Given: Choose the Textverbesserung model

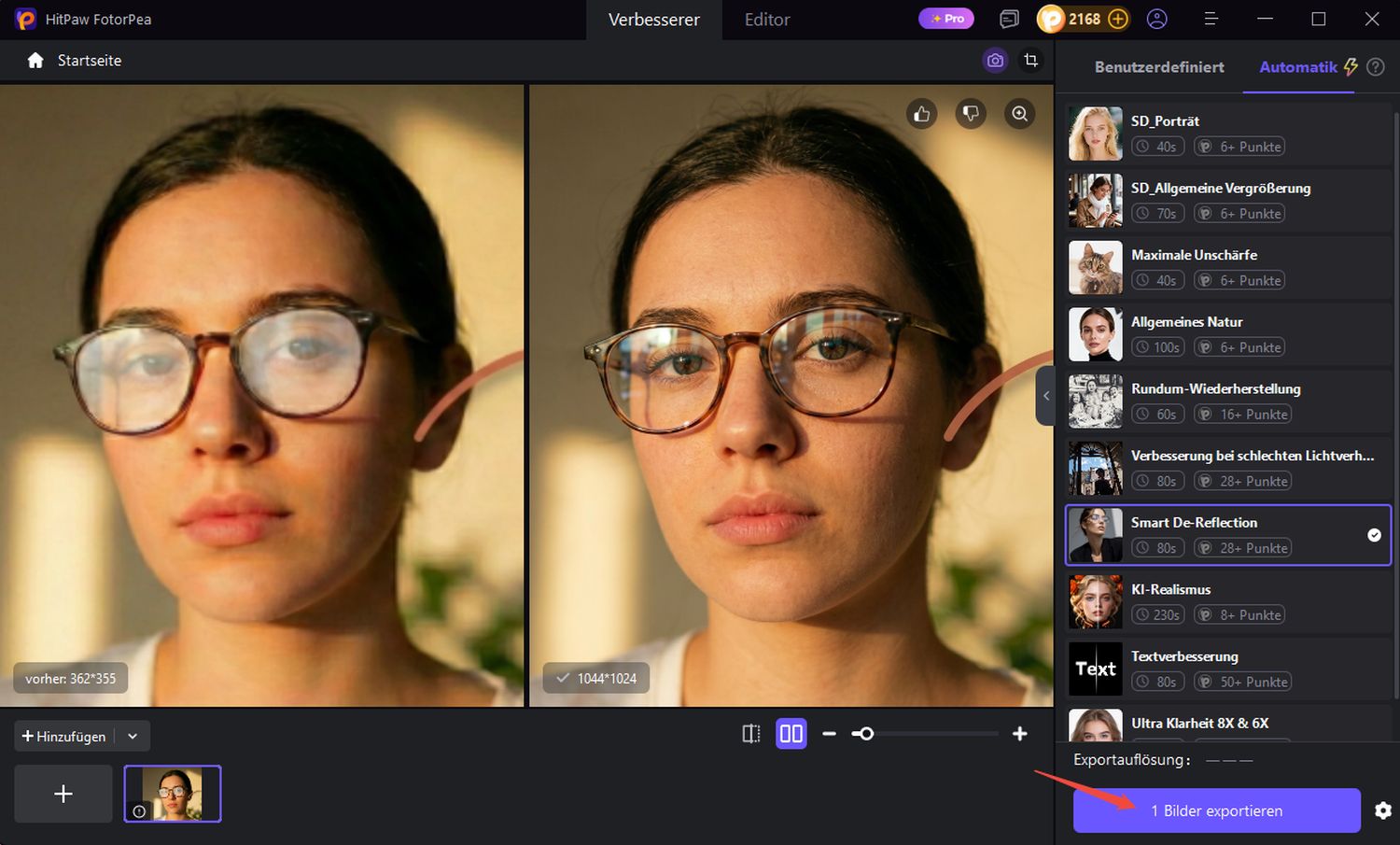Looking at the screenshot, I should pyautogui.click(x=1228, y=669).
